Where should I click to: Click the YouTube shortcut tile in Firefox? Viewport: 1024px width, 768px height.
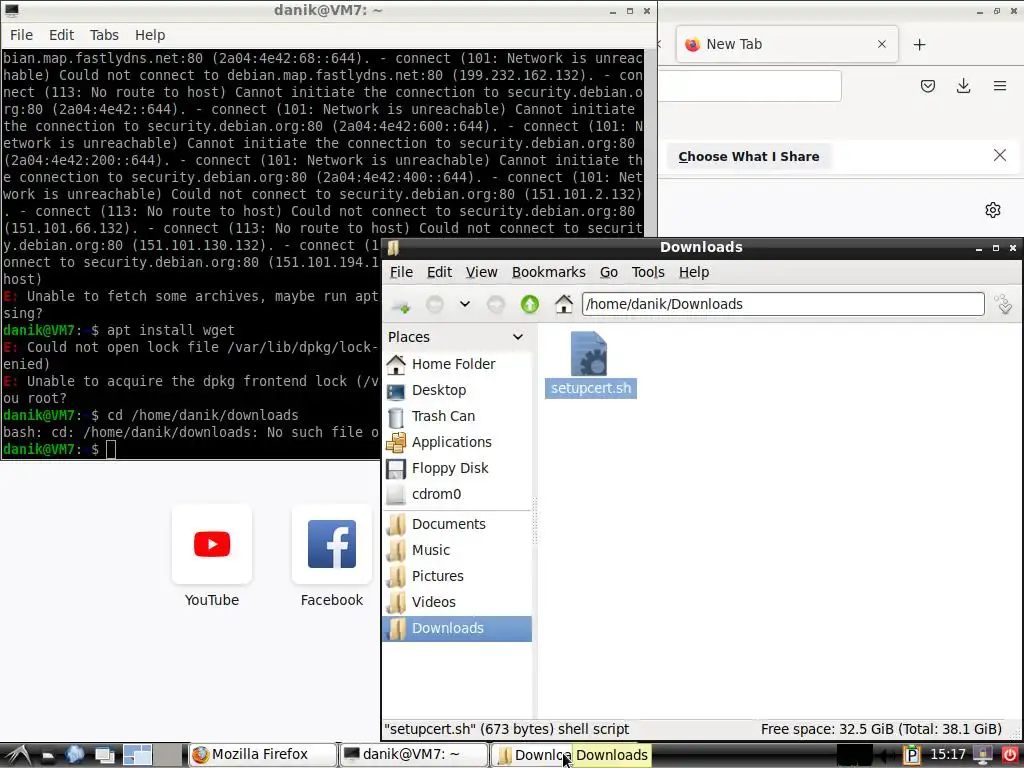[x=212, y=544]
